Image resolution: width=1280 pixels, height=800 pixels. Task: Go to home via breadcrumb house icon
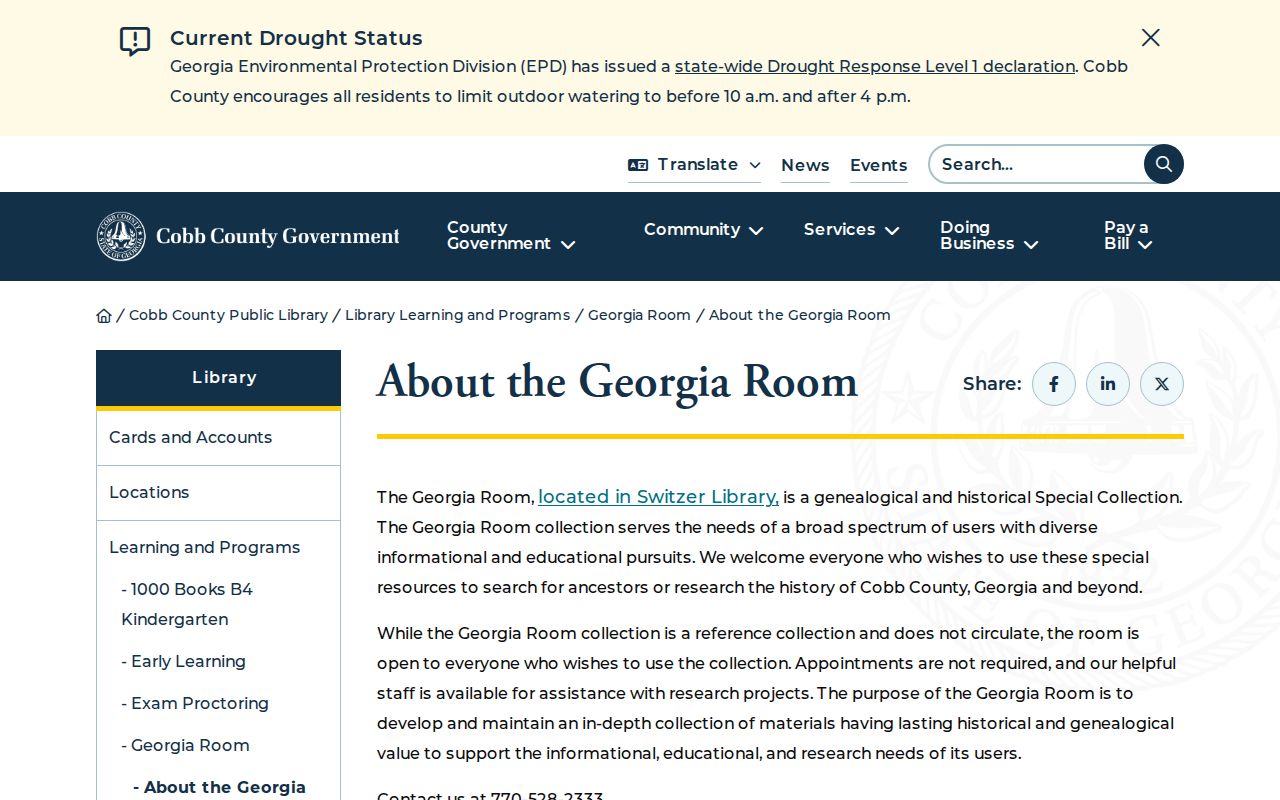point(104,315)
